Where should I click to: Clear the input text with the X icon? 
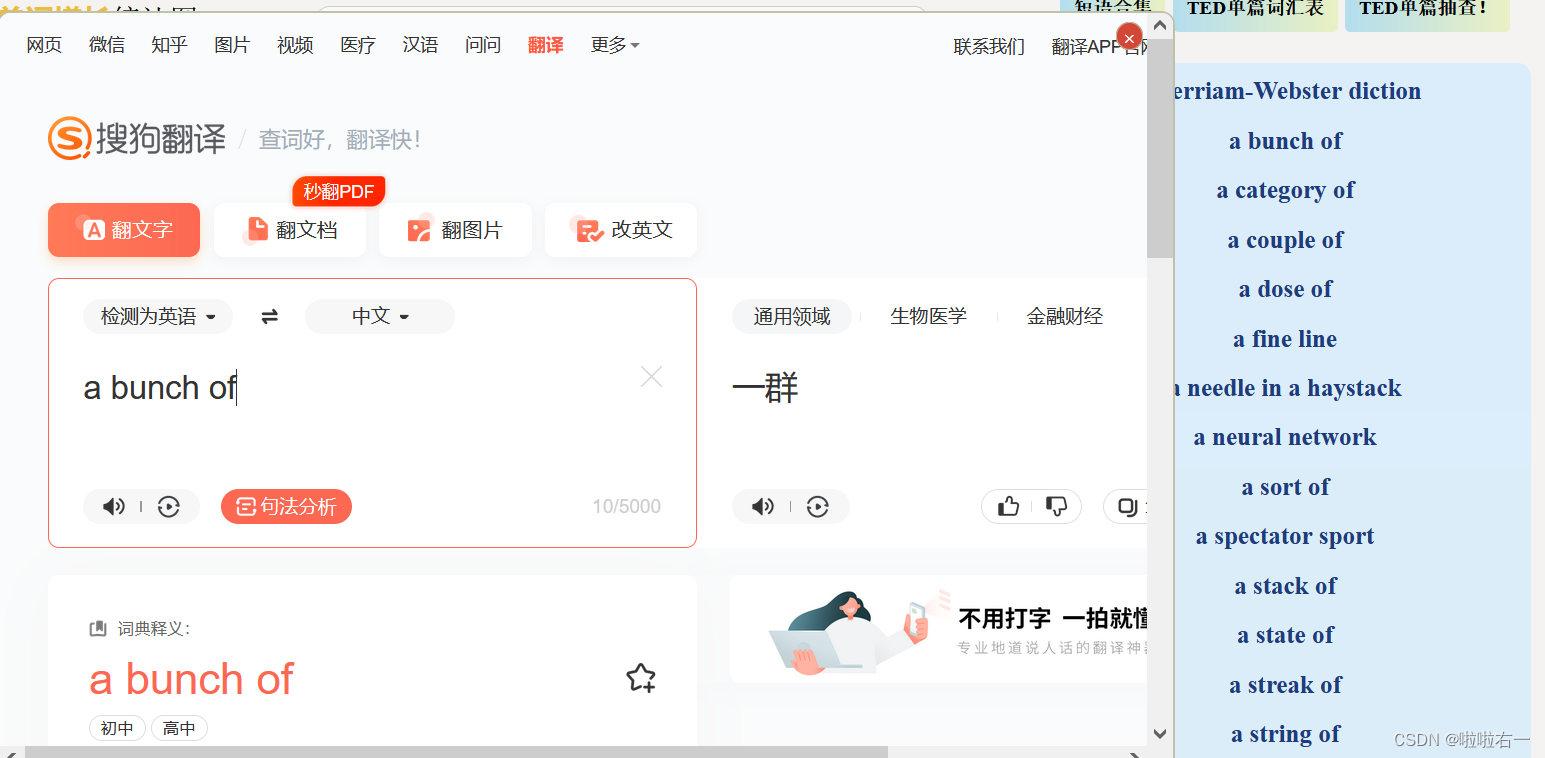point(651,377)
